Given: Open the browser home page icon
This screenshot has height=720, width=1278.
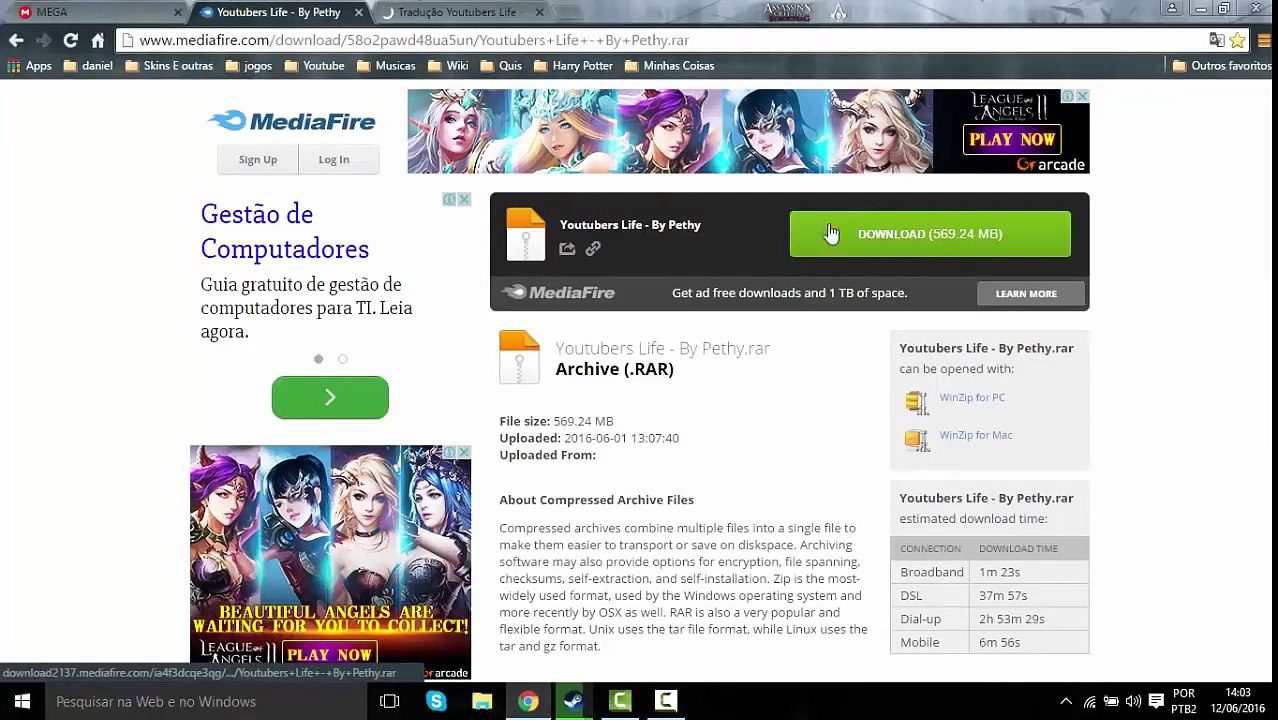Looking at the screenshot, I should point(97,40).
